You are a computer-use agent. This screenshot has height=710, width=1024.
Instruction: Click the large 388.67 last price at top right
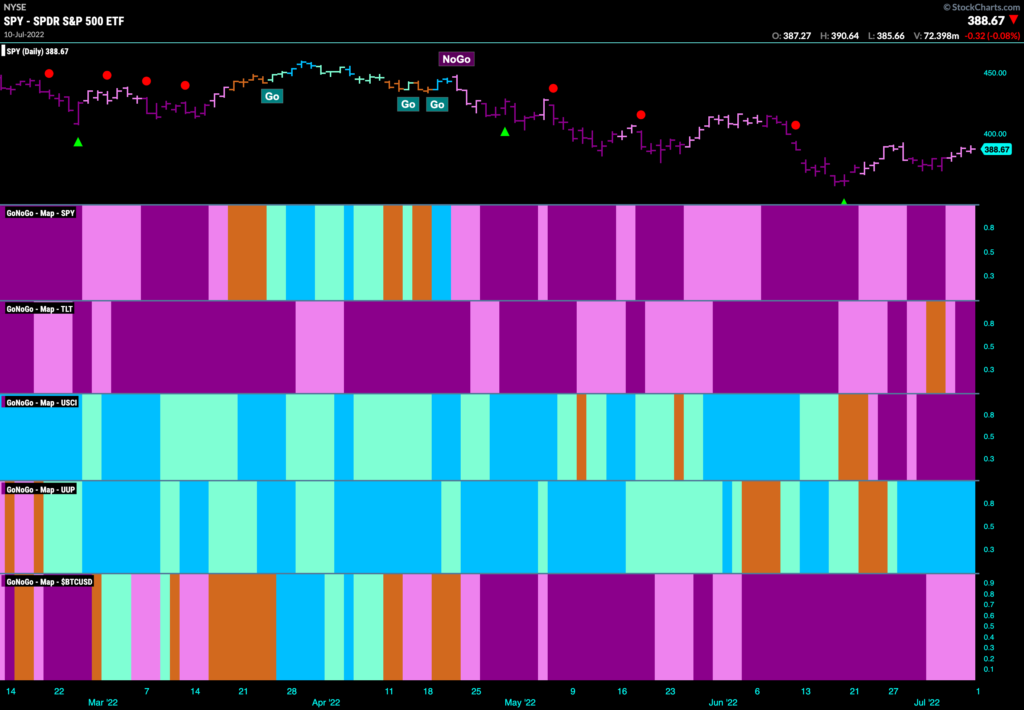coord(985,21)
